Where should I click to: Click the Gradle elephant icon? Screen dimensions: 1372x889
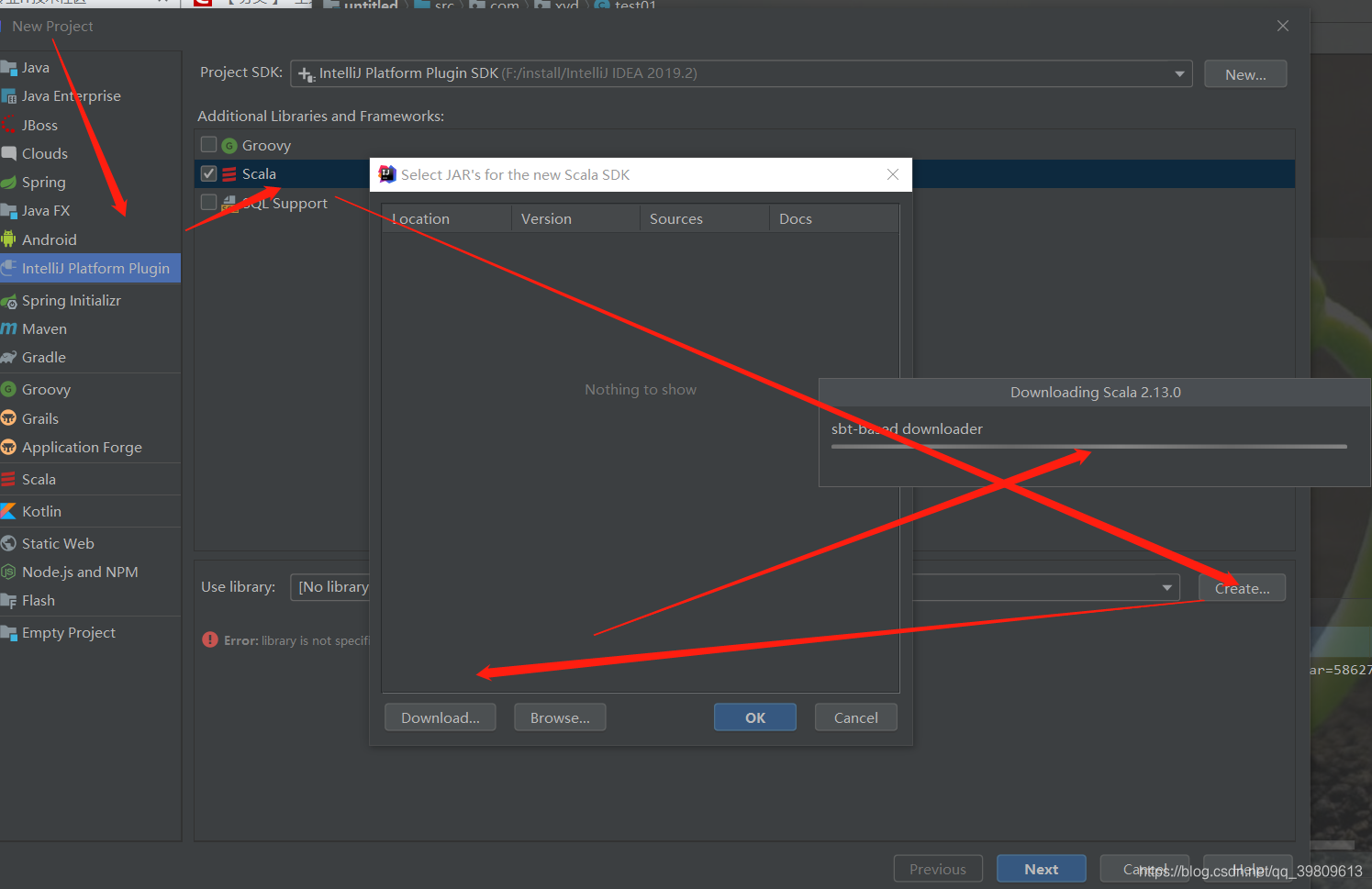tap(9, 357)
